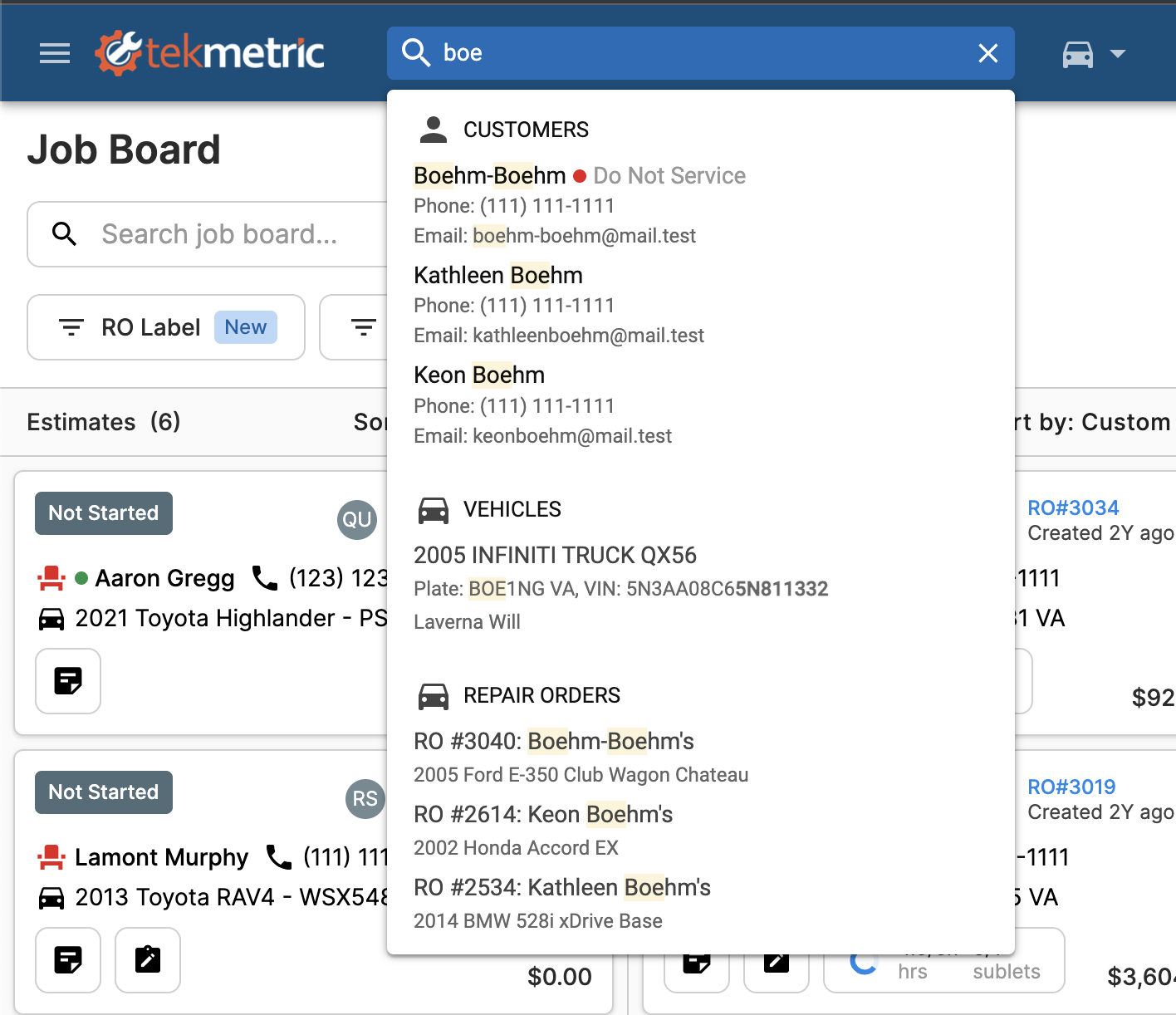Screen dimensions: 1176x1015
Task: Click phone icon on Lamont Murphy card
Action: [279, 856]
